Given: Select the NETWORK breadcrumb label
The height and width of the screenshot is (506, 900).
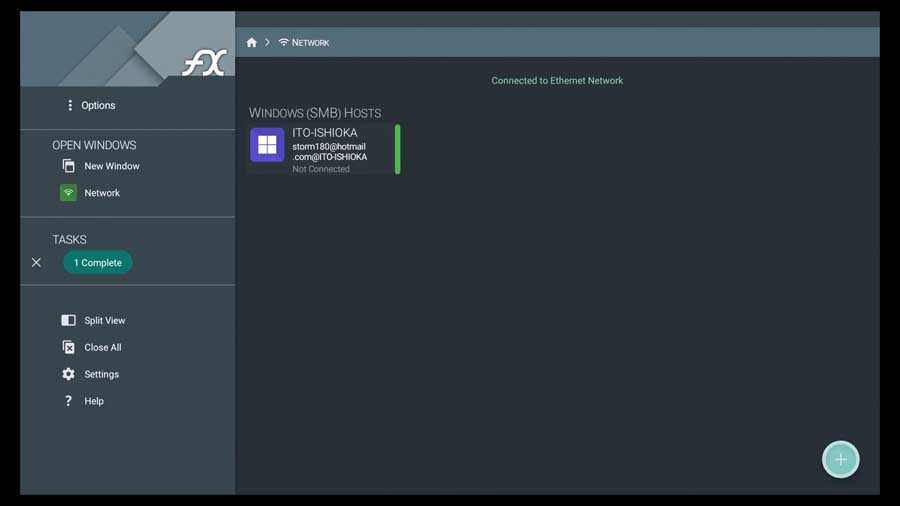Looking at the screenshot, I should point(311,42).
